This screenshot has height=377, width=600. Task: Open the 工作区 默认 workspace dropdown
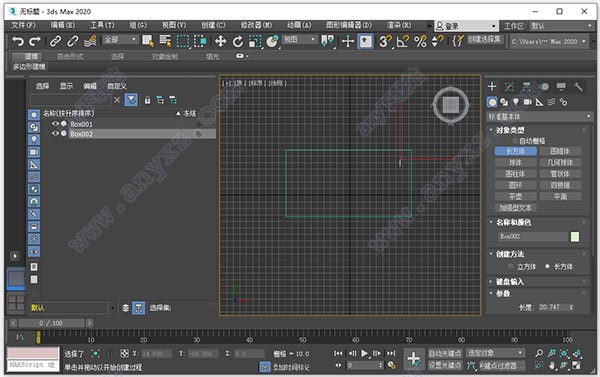tap(561, 26)
